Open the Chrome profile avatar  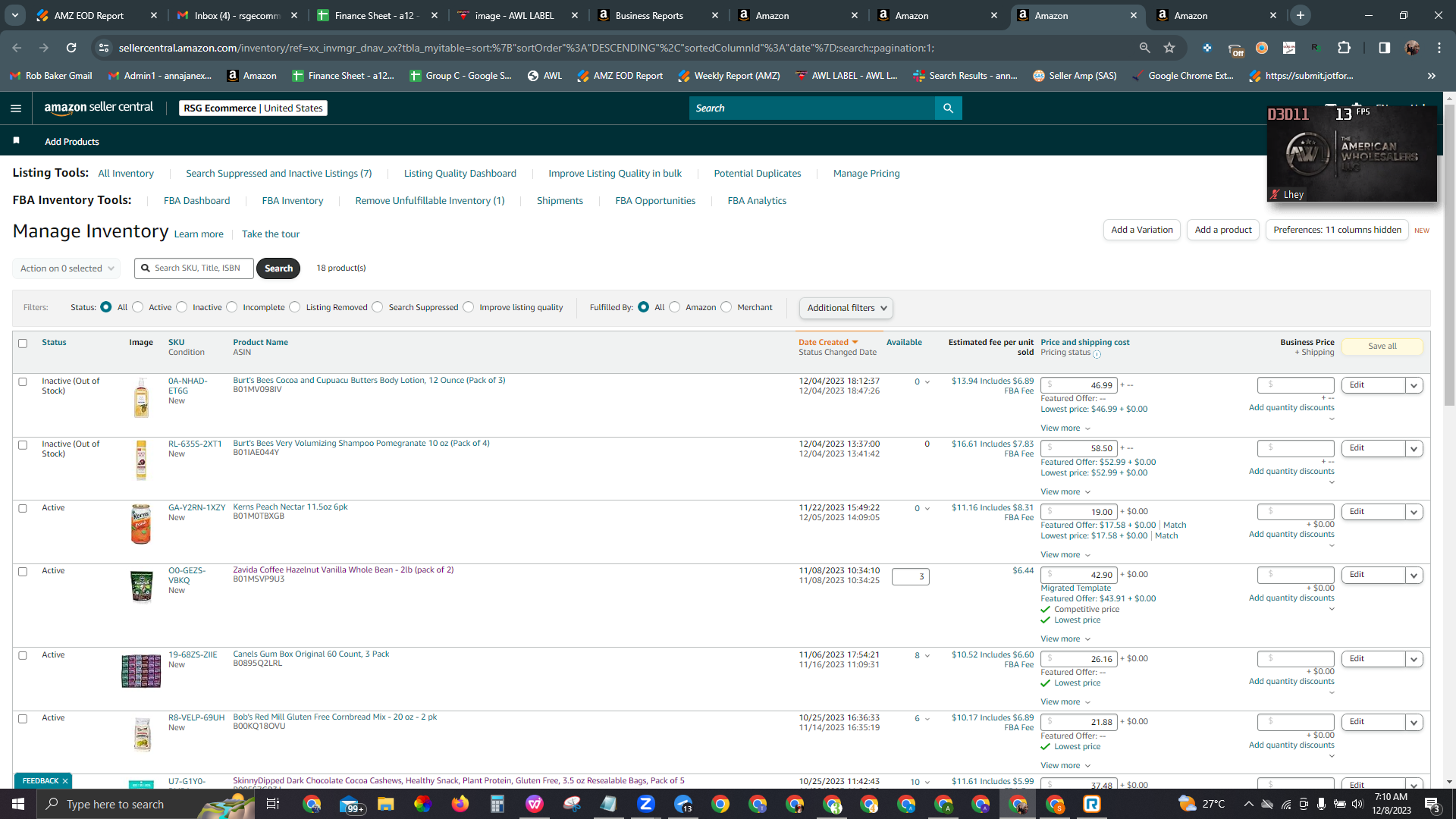[1412, 48]
